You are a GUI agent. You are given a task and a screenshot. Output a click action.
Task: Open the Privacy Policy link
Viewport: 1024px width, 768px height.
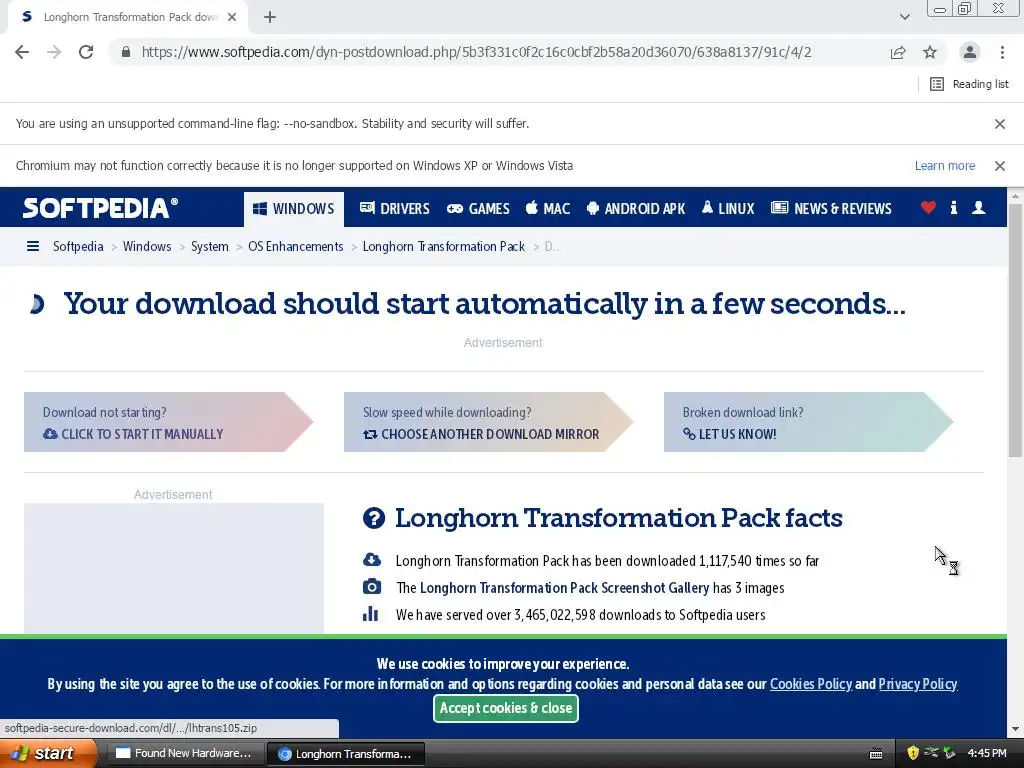pyautogui.click(x=918, y=684)
